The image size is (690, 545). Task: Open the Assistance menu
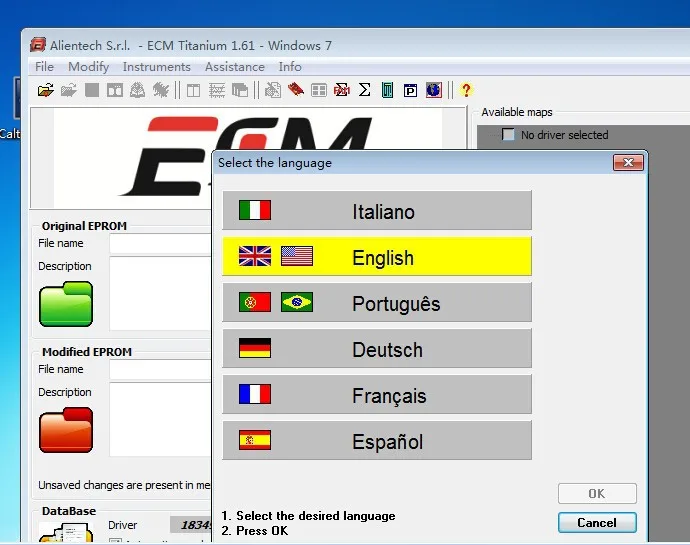pos(235,67)
